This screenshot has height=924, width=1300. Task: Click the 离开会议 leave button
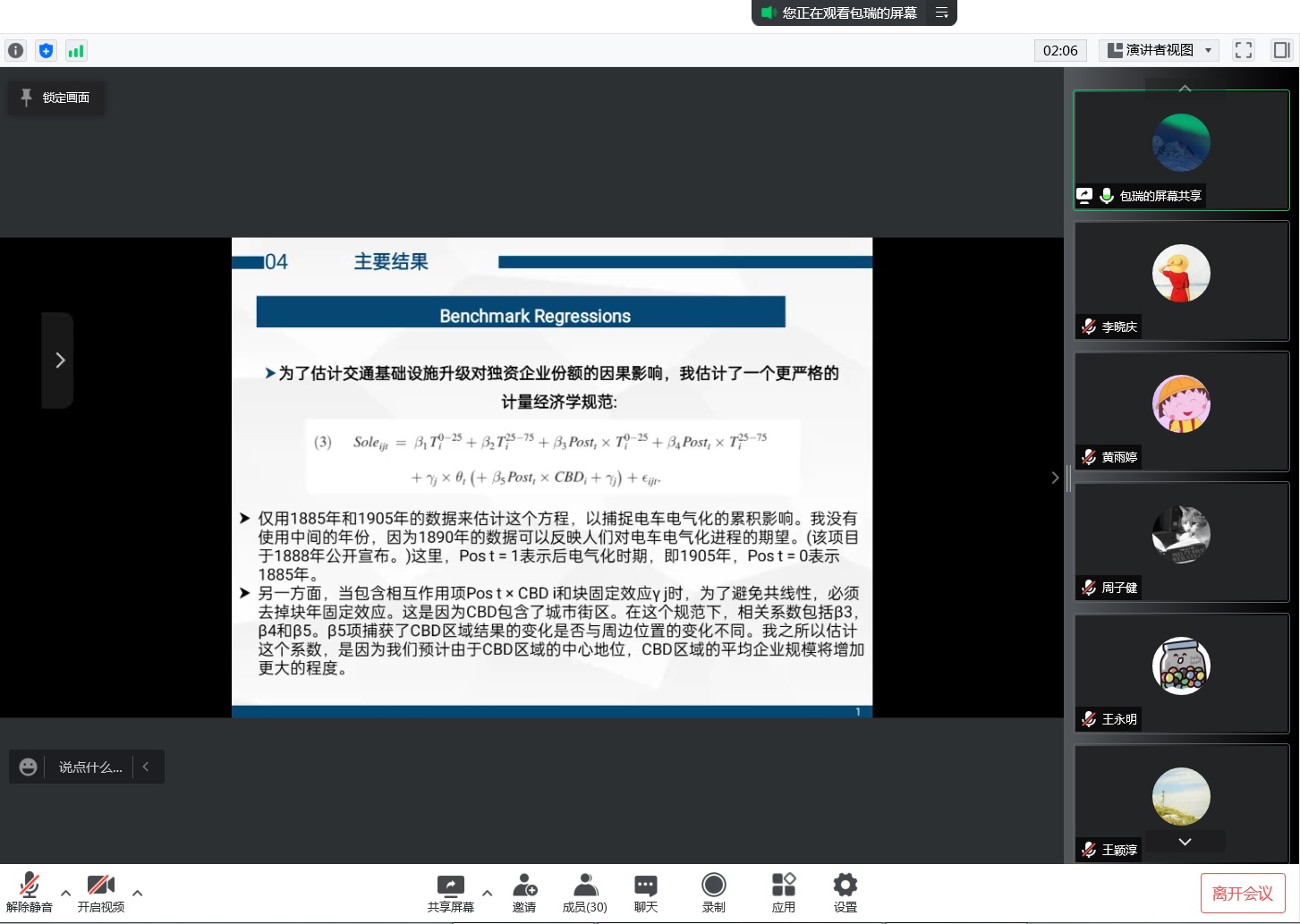1242,893
